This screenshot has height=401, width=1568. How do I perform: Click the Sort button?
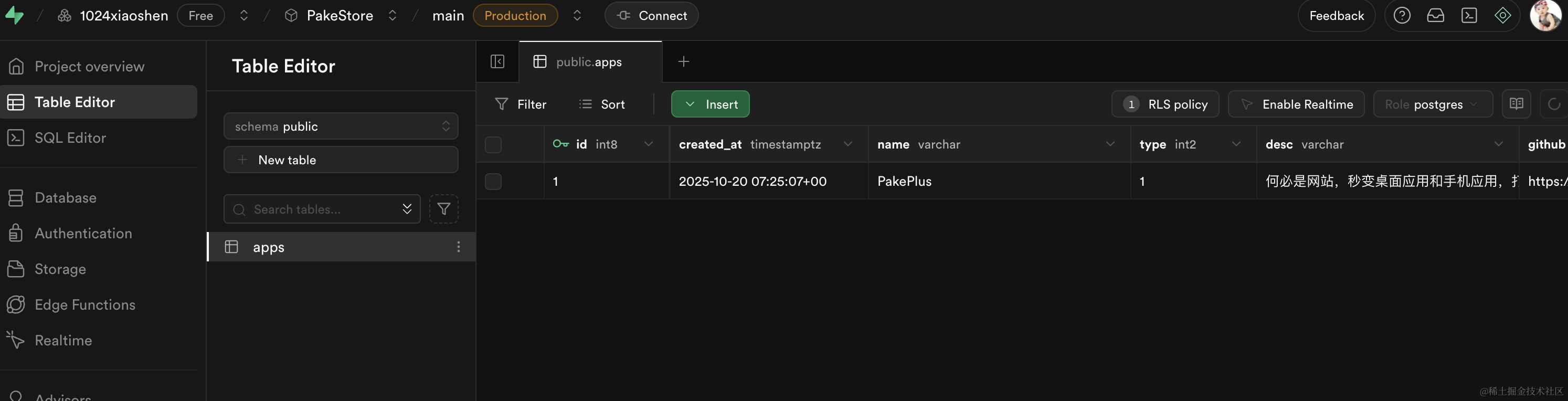(602, 104)
